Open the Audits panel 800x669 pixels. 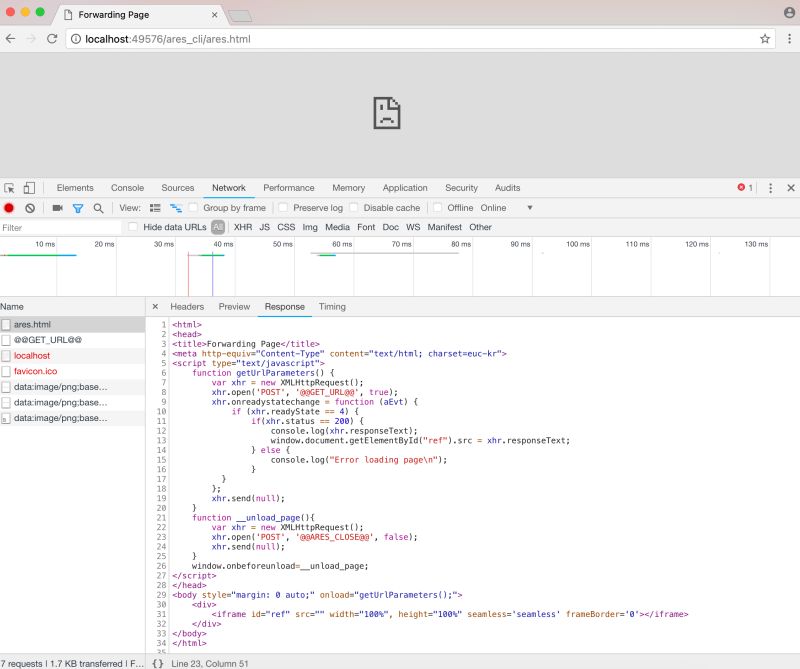click(x=508, y=188)
